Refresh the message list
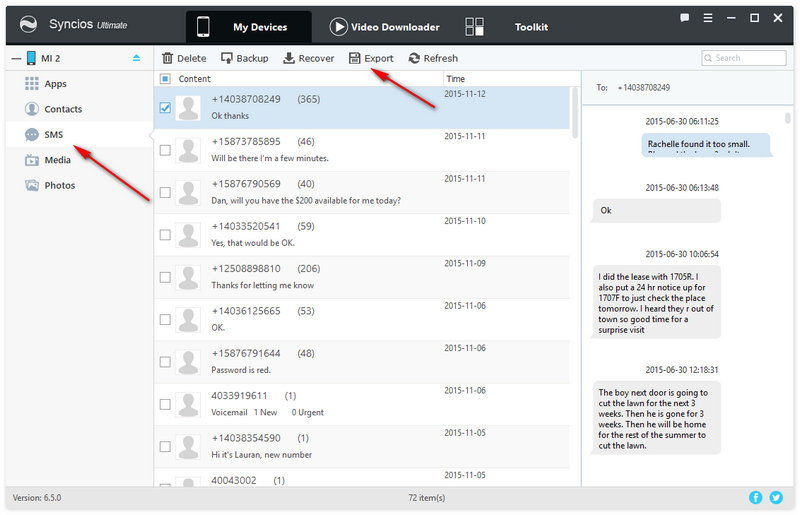This screenshot has width=800, height=515. pyautogui.click(x=433, y=58)
